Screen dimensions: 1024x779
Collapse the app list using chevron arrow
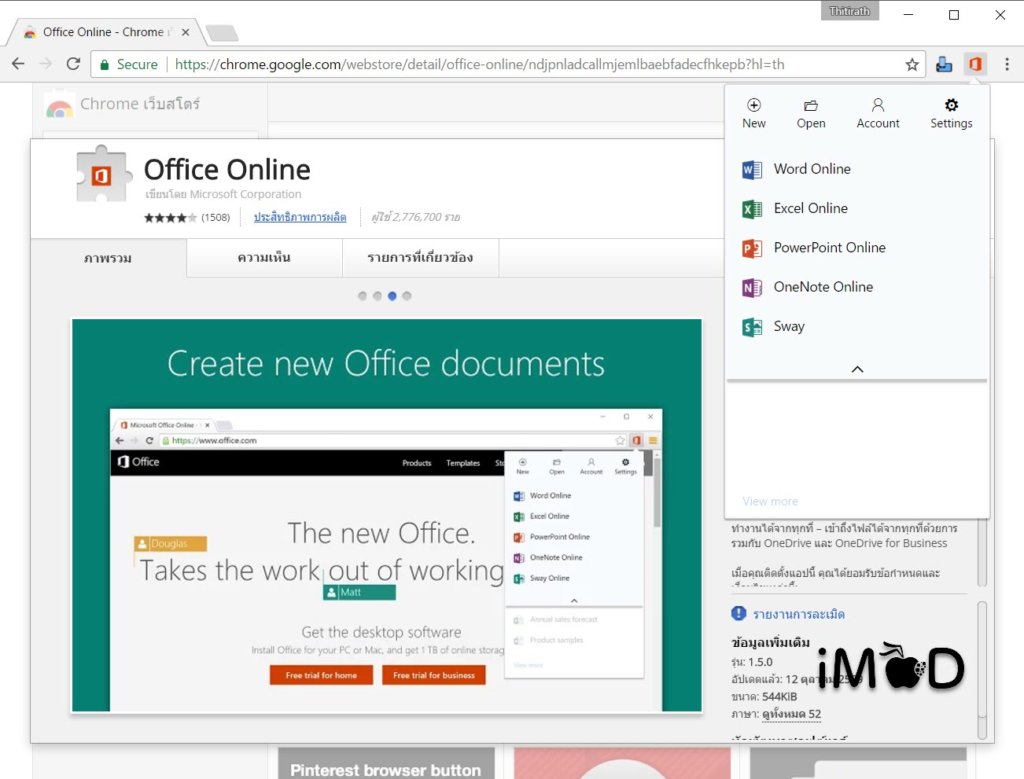pyautogui.click(x=857, y=369)
